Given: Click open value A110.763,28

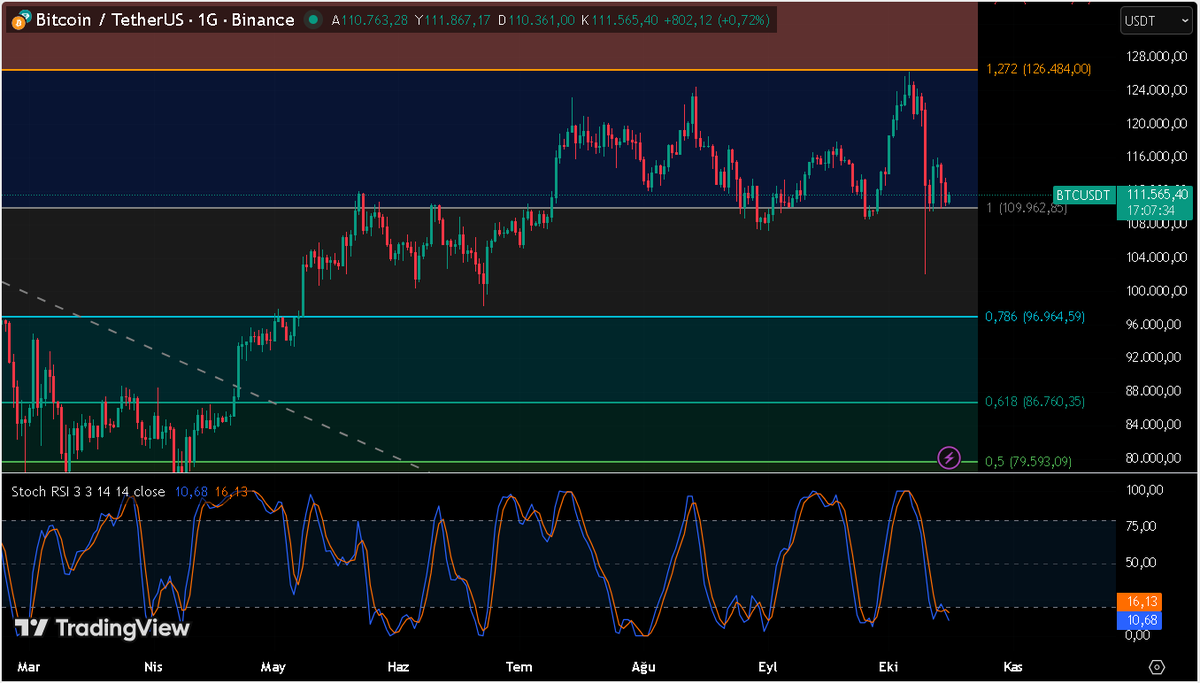Looking at the screenshot, I should coord(370,20).
